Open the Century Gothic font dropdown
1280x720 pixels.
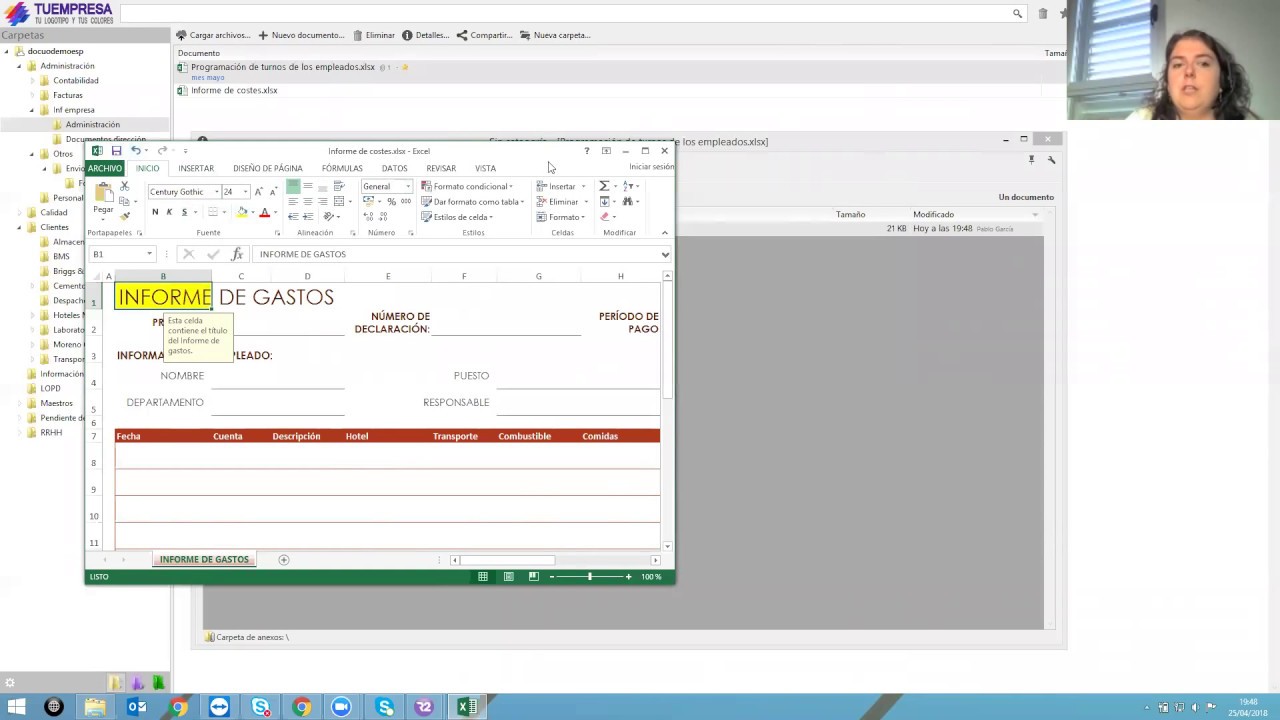click(216, 192)
